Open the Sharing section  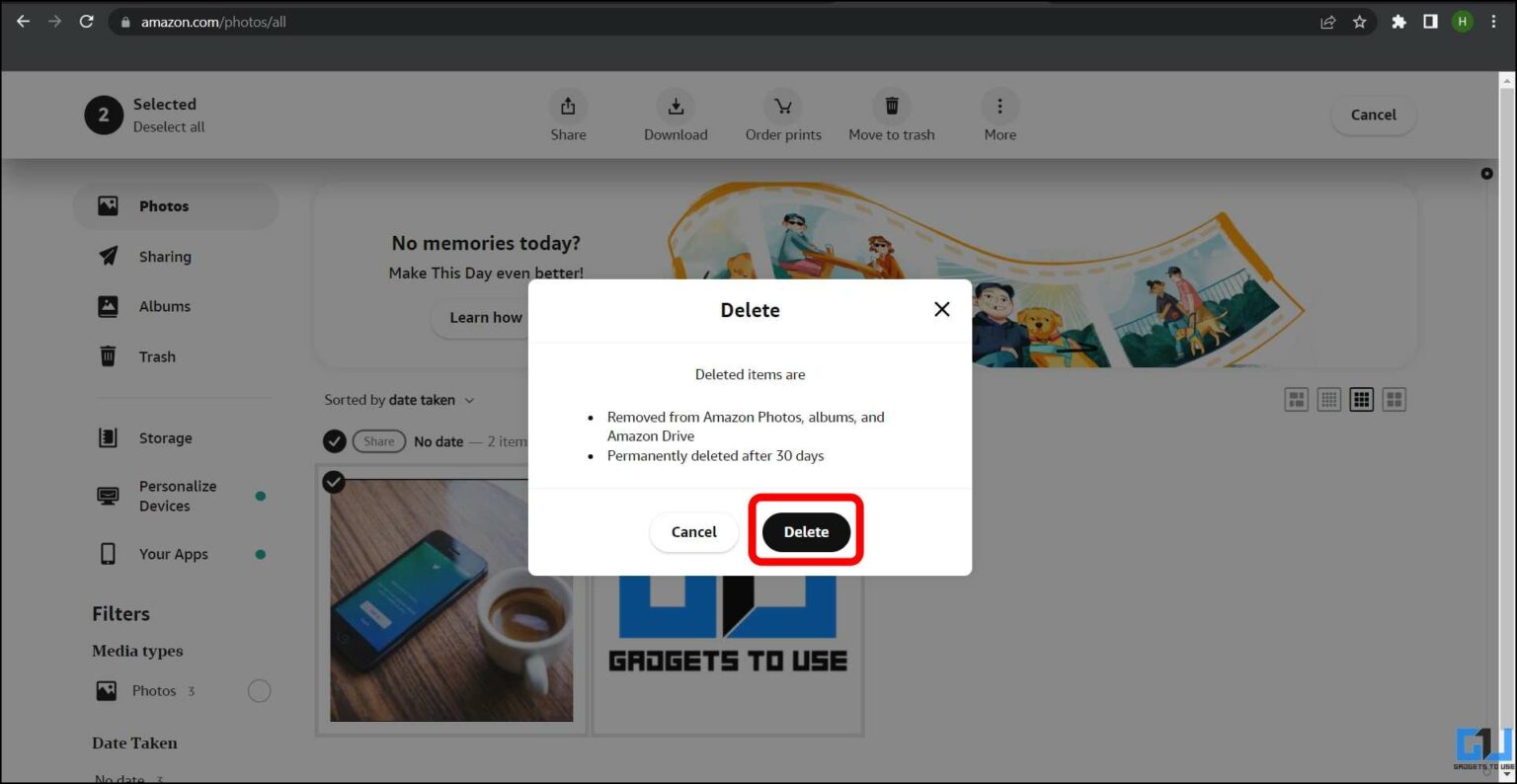point(164,256)
